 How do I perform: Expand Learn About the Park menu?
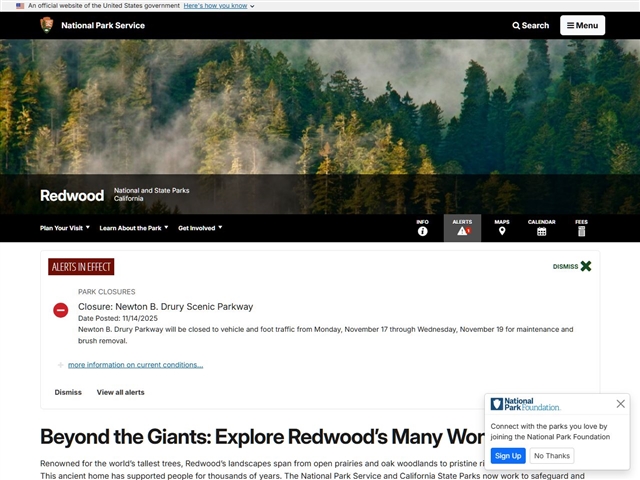[x=134, y=228]
